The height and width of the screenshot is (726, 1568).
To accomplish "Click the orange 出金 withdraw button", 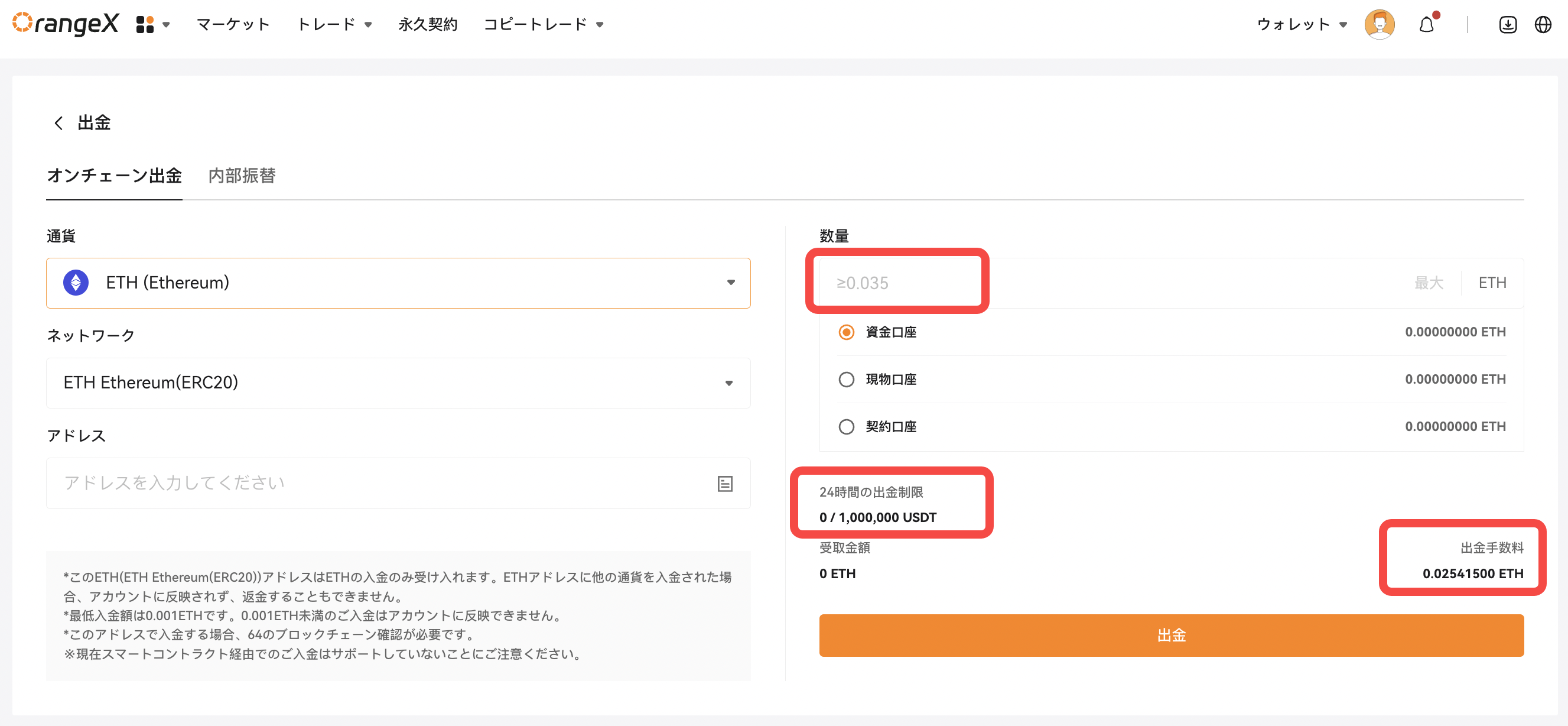I will 1171,635.
